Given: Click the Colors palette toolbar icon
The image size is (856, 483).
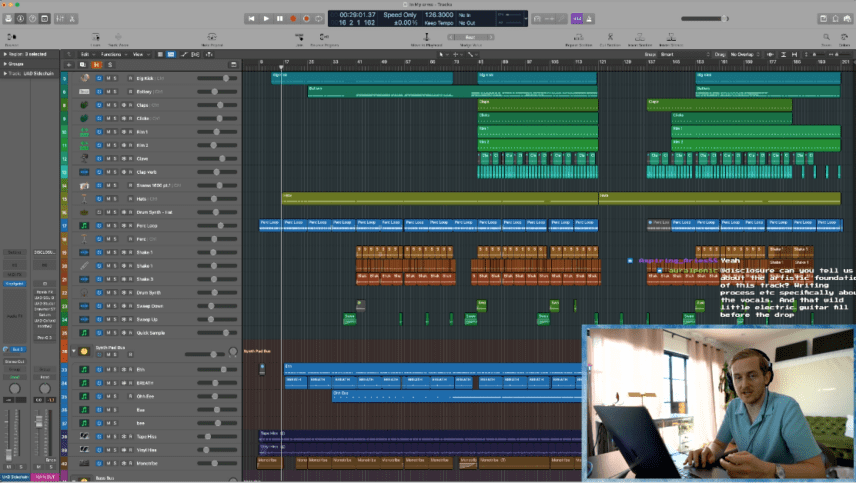Looking at the screenshot, I should [844, 38].
